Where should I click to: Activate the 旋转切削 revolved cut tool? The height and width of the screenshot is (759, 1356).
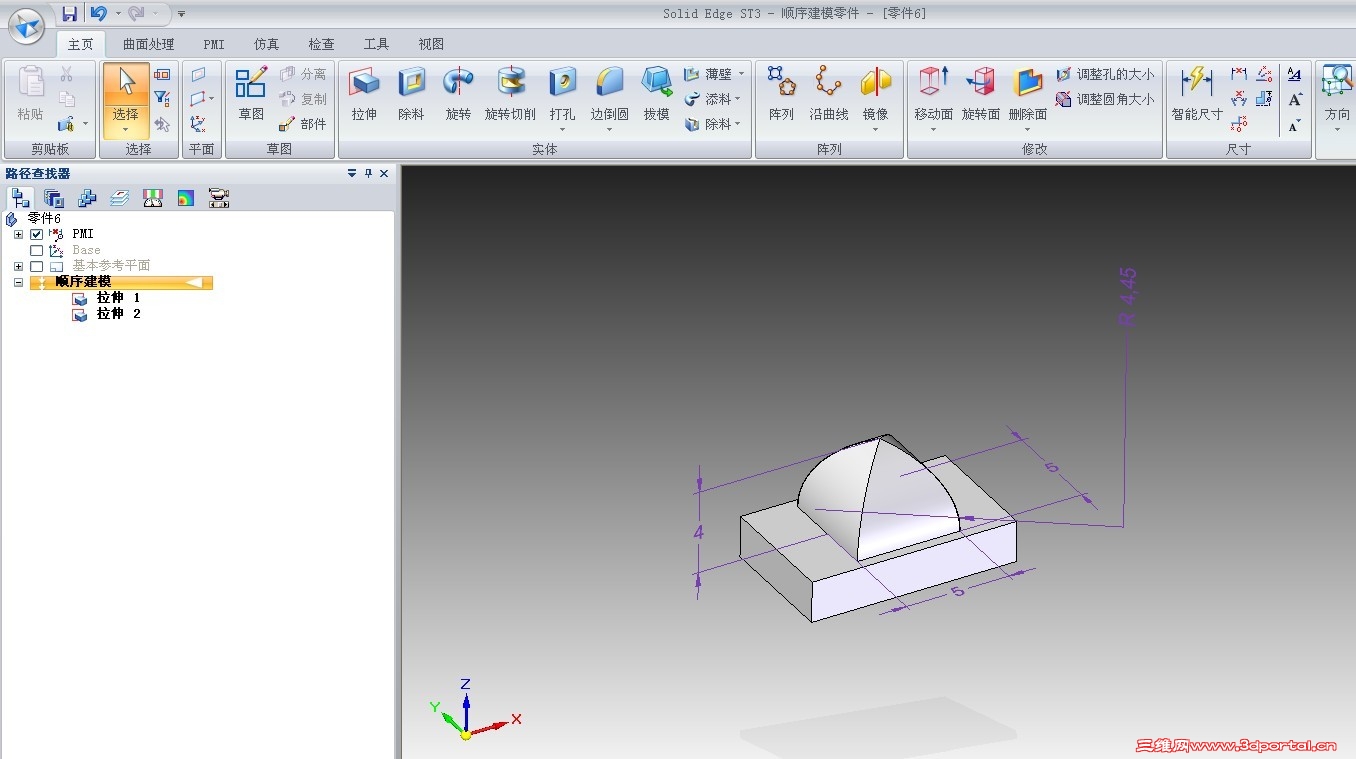(510, 96)
